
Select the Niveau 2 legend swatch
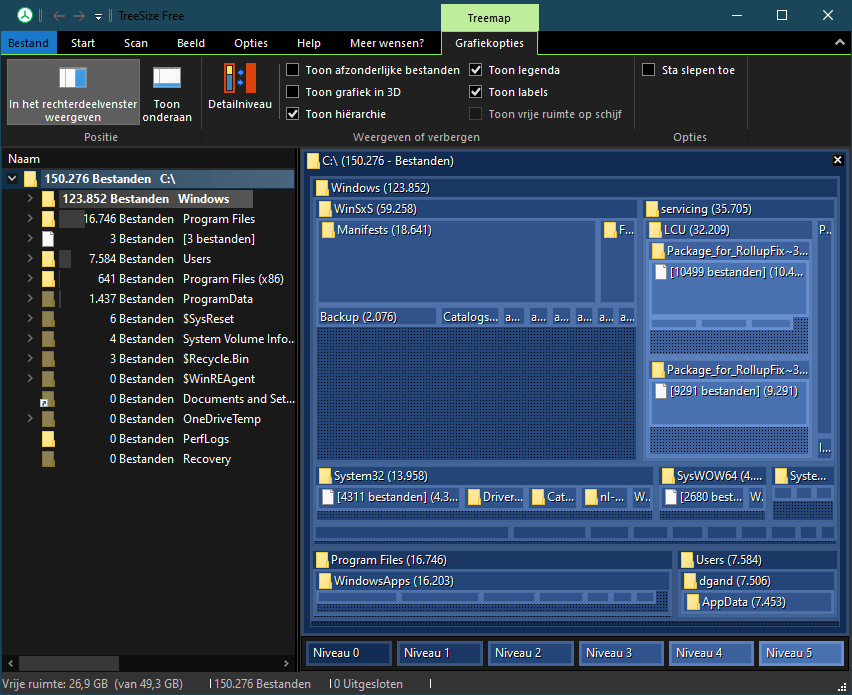[x=531, y=653]
